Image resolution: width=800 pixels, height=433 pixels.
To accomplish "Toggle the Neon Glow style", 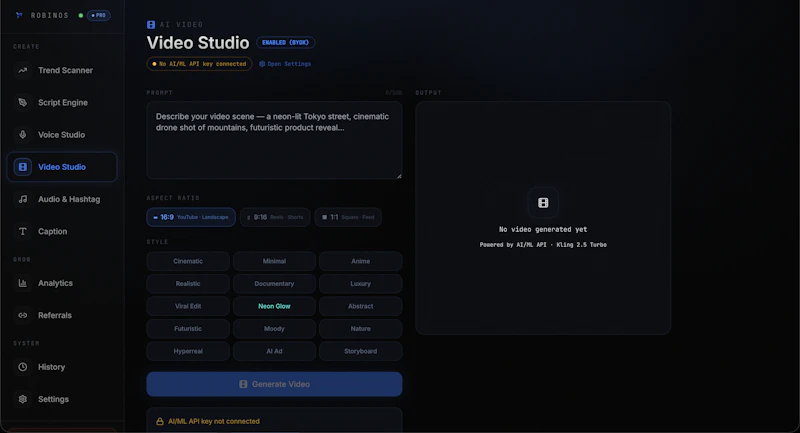I will 274,306.
